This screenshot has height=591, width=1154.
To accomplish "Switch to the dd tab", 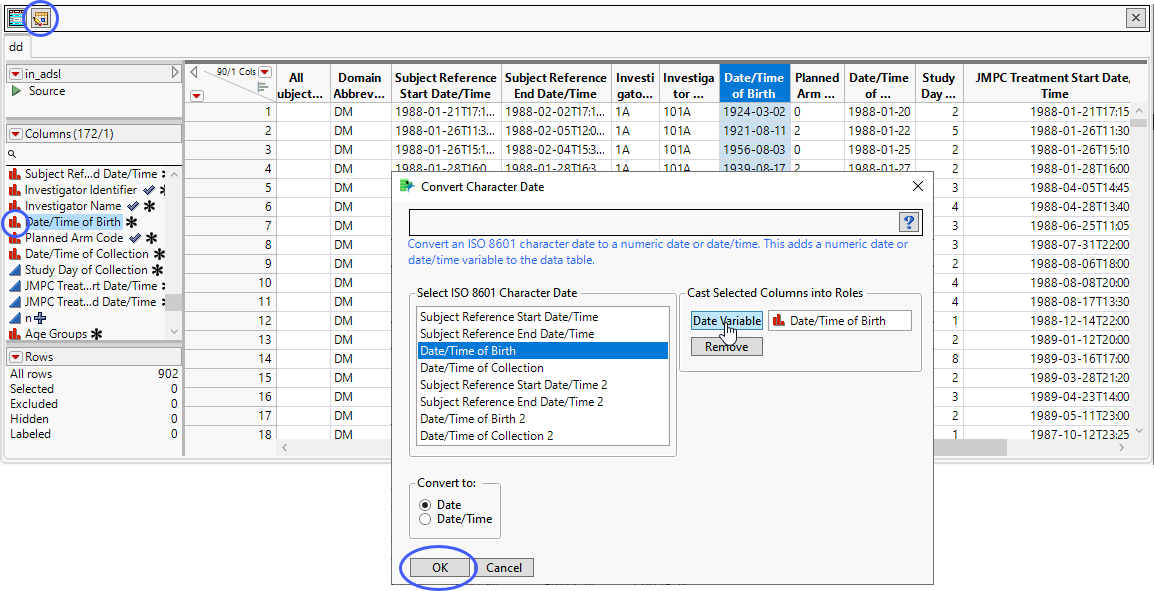I will point(16,46).
